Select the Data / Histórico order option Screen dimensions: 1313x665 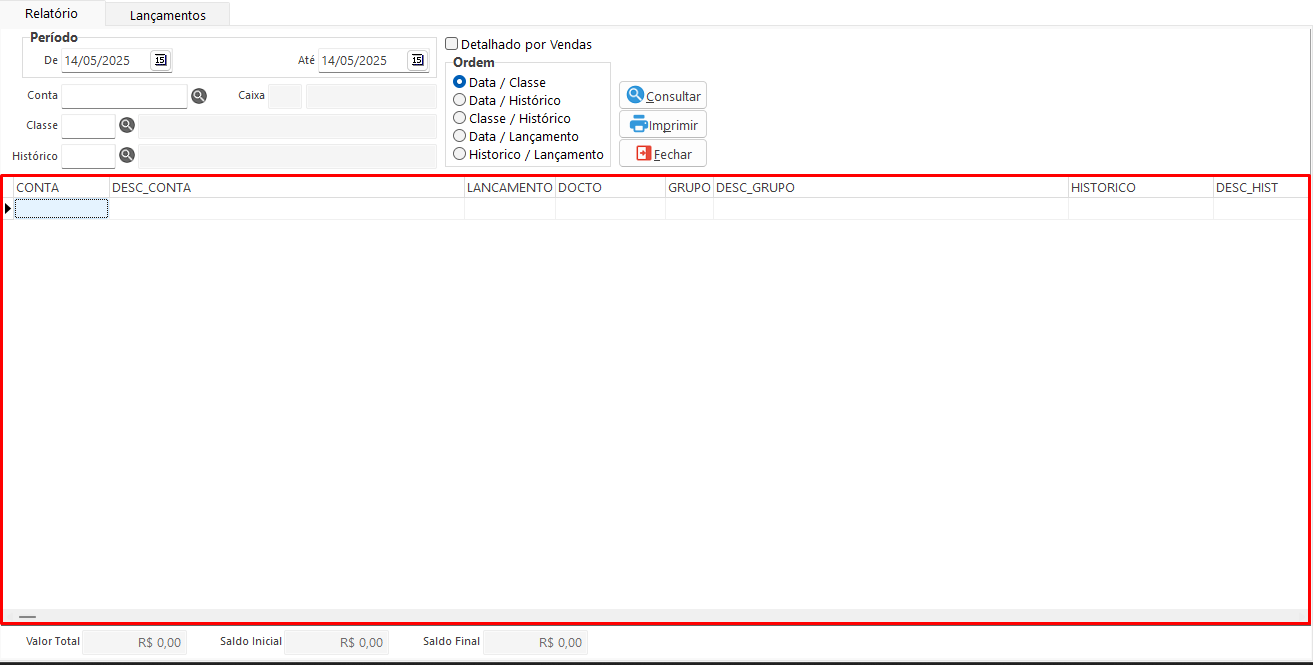(460, 100)
